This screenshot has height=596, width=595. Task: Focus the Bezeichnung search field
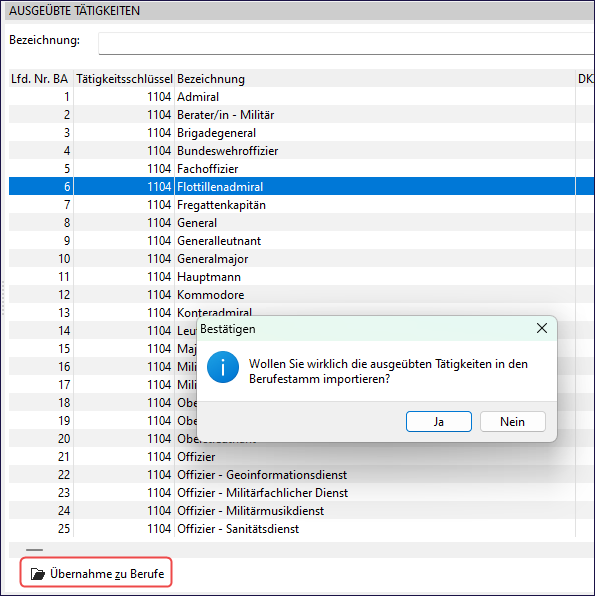[x=346, y=43]
